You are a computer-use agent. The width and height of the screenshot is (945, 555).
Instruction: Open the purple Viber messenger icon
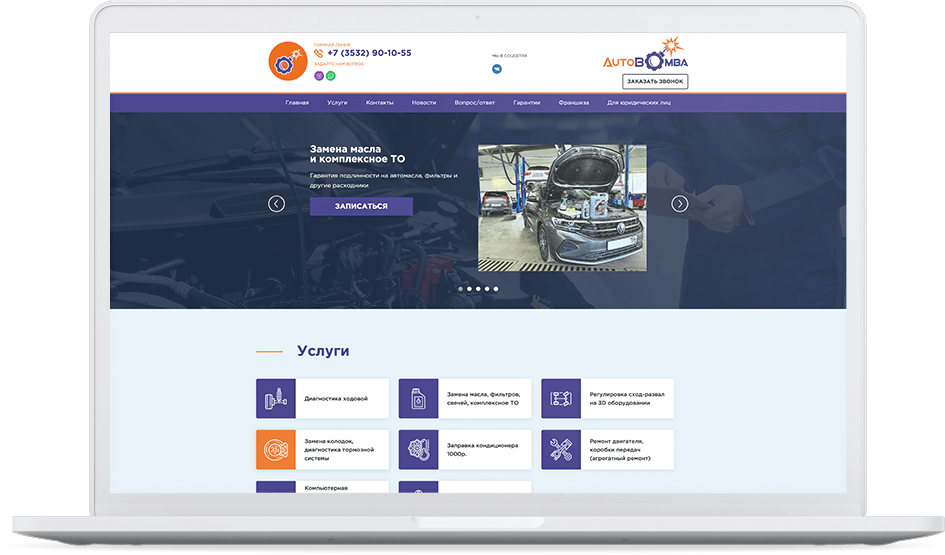coord(319,76)
